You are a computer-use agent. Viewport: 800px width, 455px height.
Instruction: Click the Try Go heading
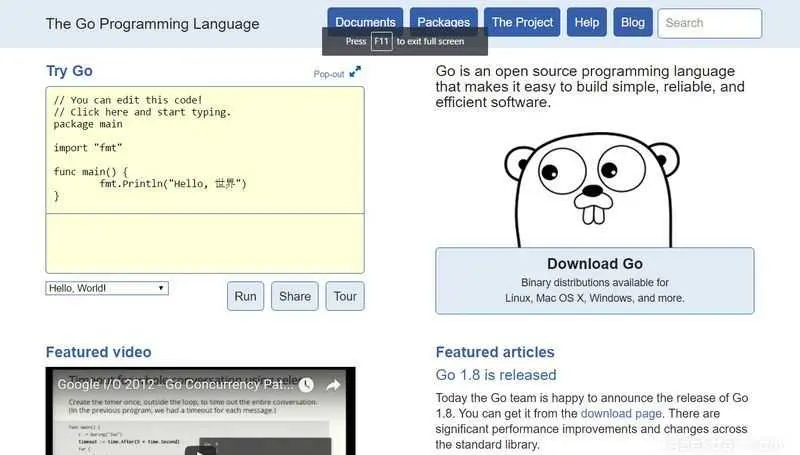click(x=69, y=71)
